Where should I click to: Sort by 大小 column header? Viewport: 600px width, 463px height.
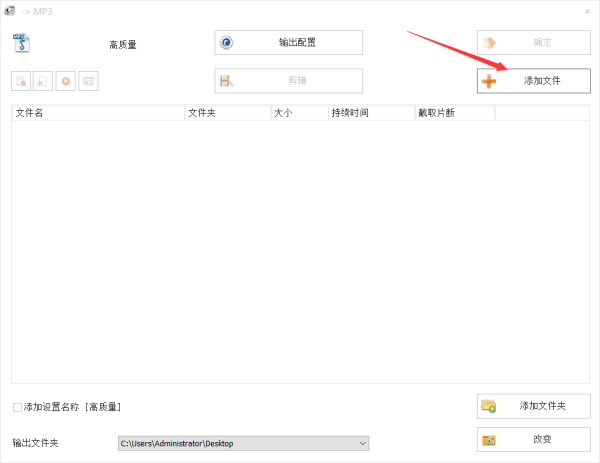300,113
